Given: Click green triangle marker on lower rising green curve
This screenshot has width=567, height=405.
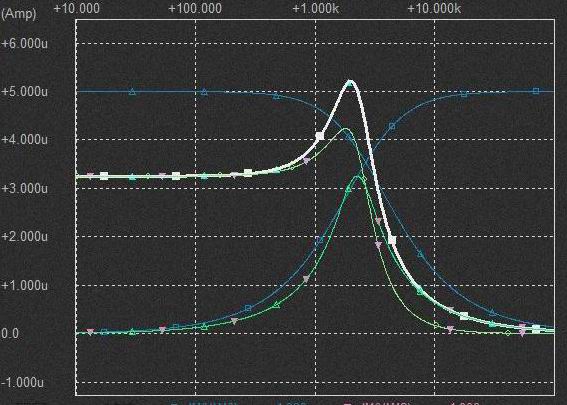Looking at the screenshot, I should (x=276, y=306).
